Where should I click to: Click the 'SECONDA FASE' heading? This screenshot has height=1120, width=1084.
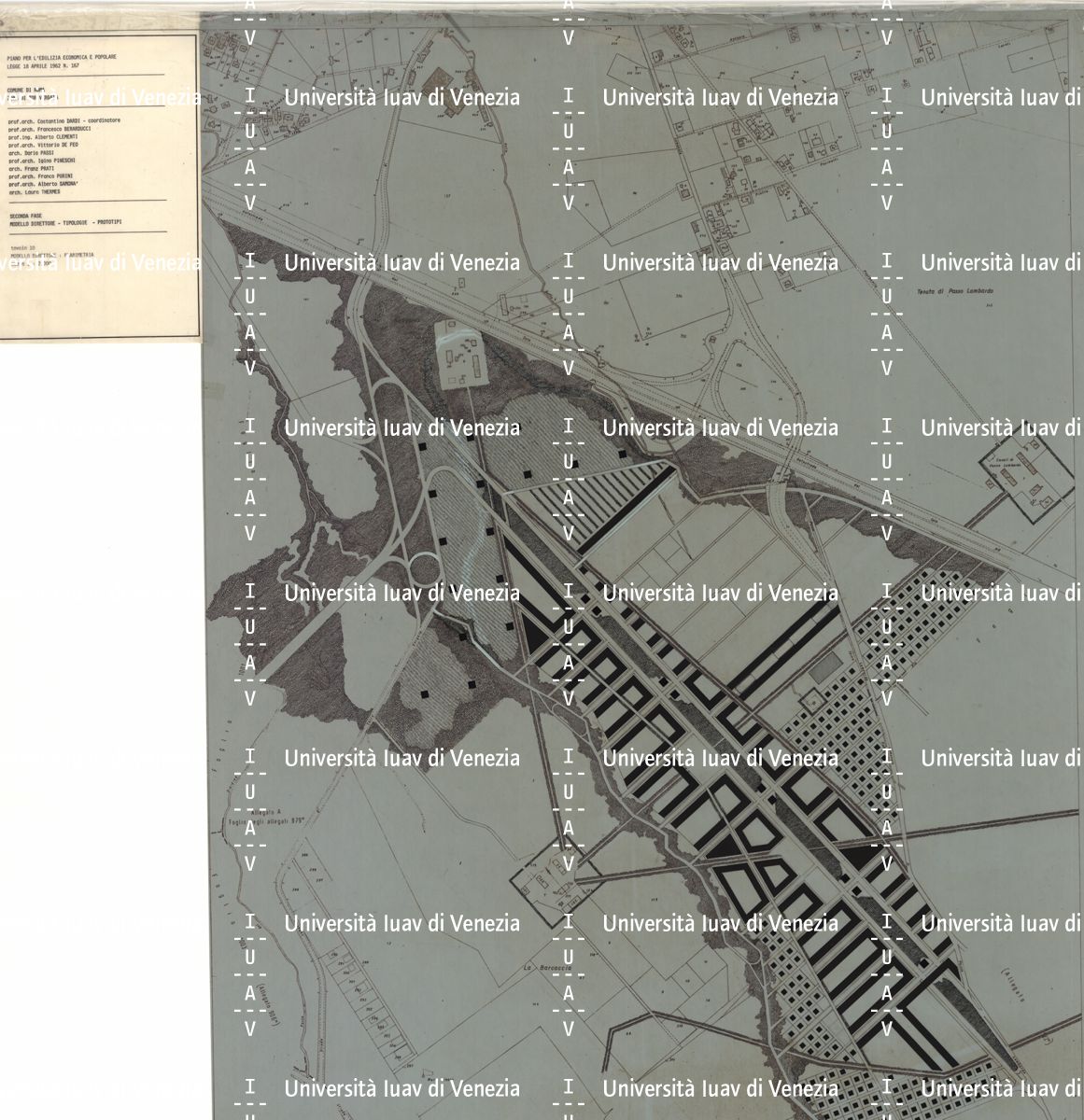click(27, 216)
